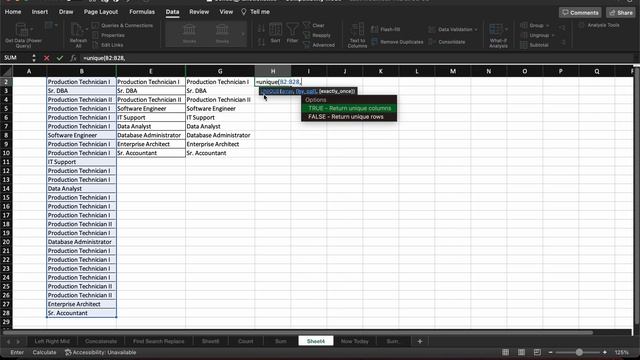
Task: Open the Insert Function fx dialog
Action: [x=73, y=58]
